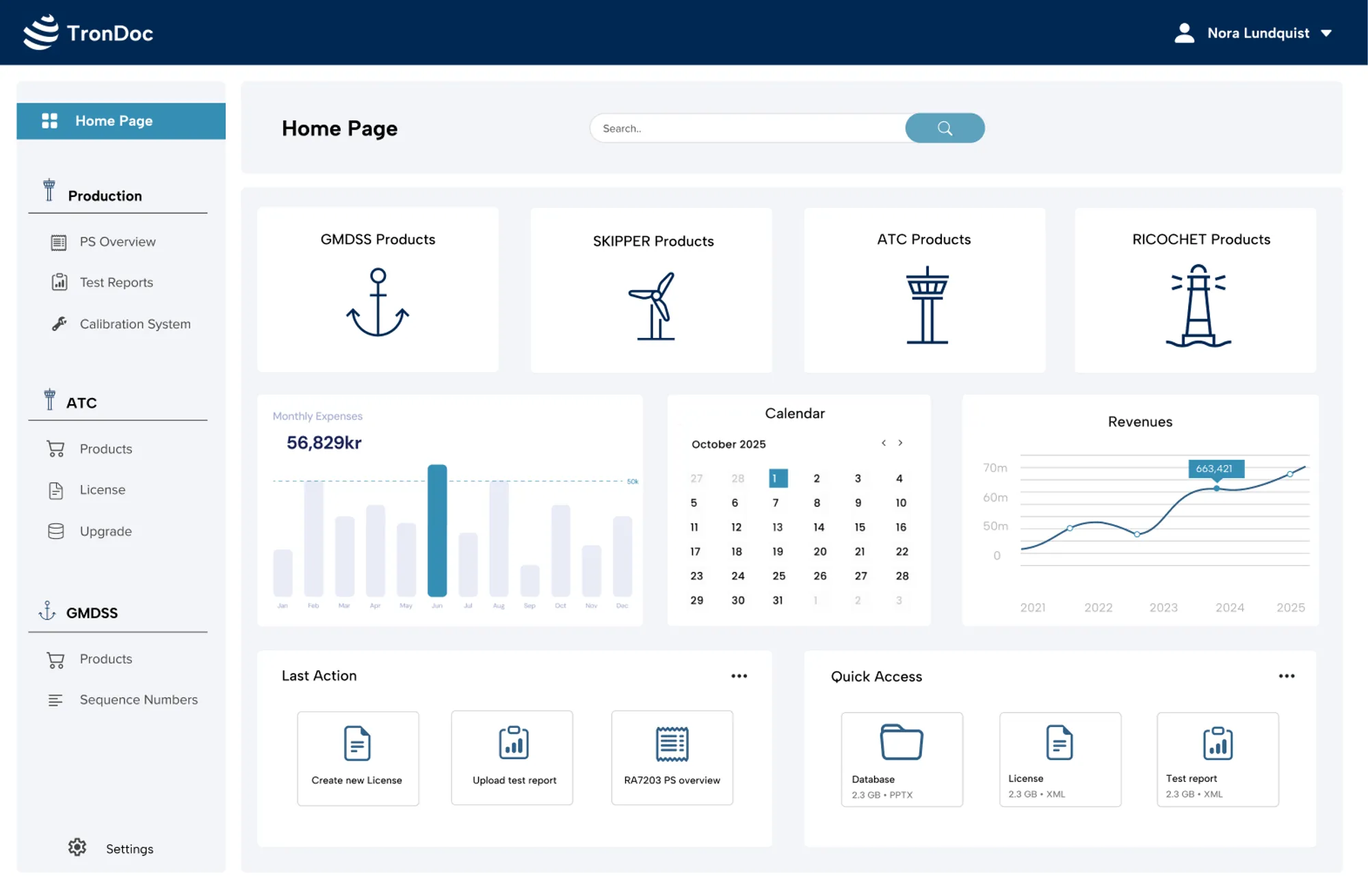Open Calibration System in the Production section
The height and width of the screenshot is (896, 1368).
pyautogui.click(x=135, y=324)
